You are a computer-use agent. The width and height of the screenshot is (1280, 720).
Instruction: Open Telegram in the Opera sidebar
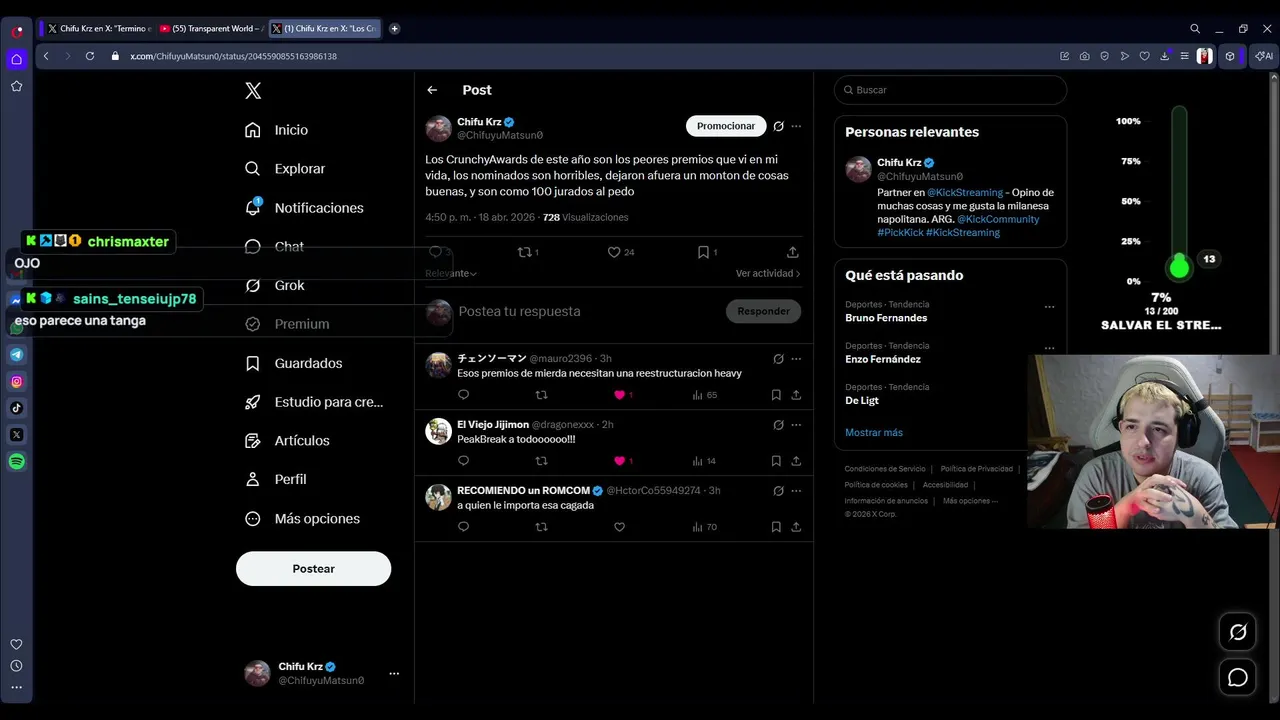coord(17,354)
